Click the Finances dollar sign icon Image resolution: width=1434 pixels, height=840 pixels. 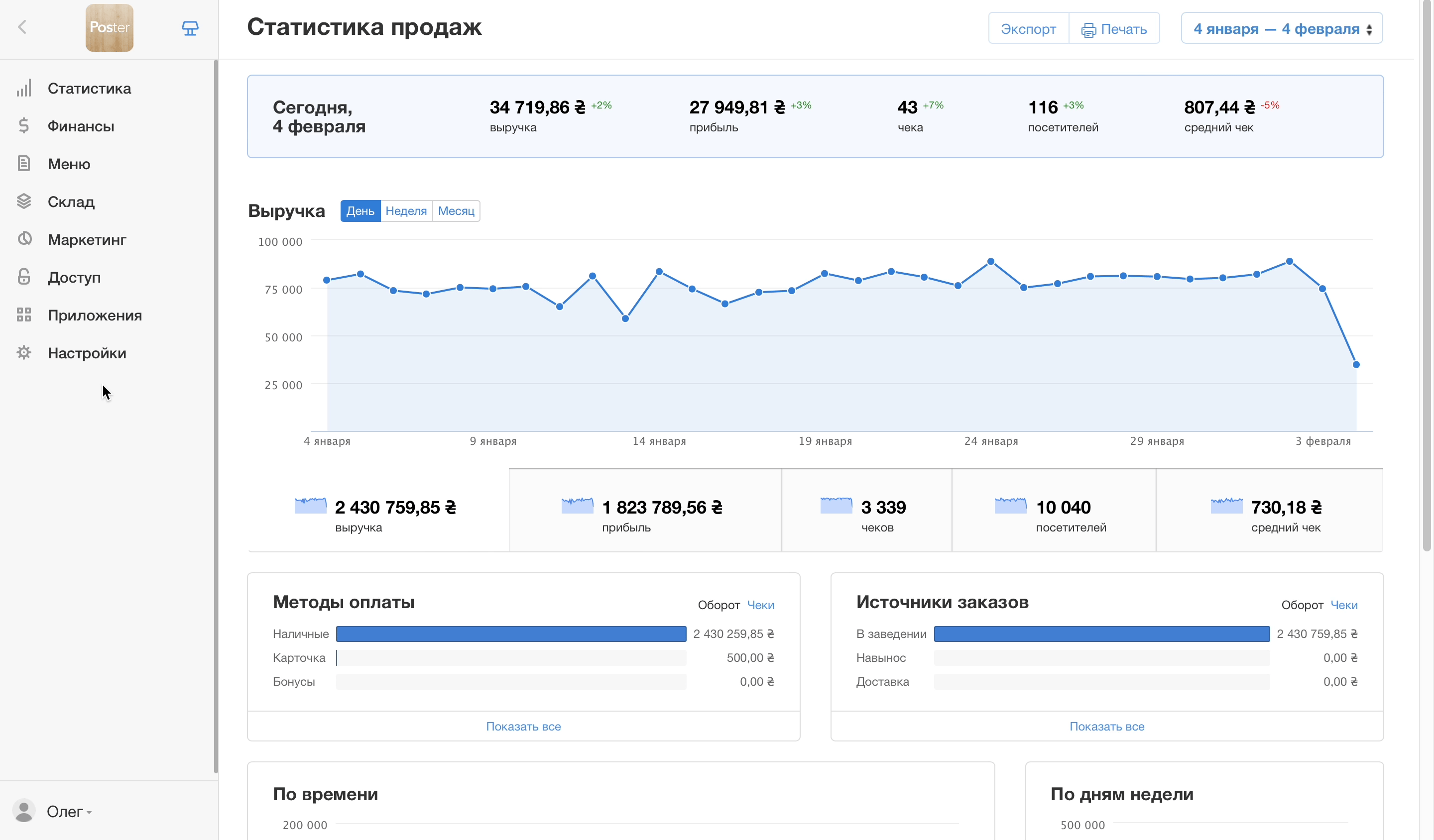[x=23, y=126]
